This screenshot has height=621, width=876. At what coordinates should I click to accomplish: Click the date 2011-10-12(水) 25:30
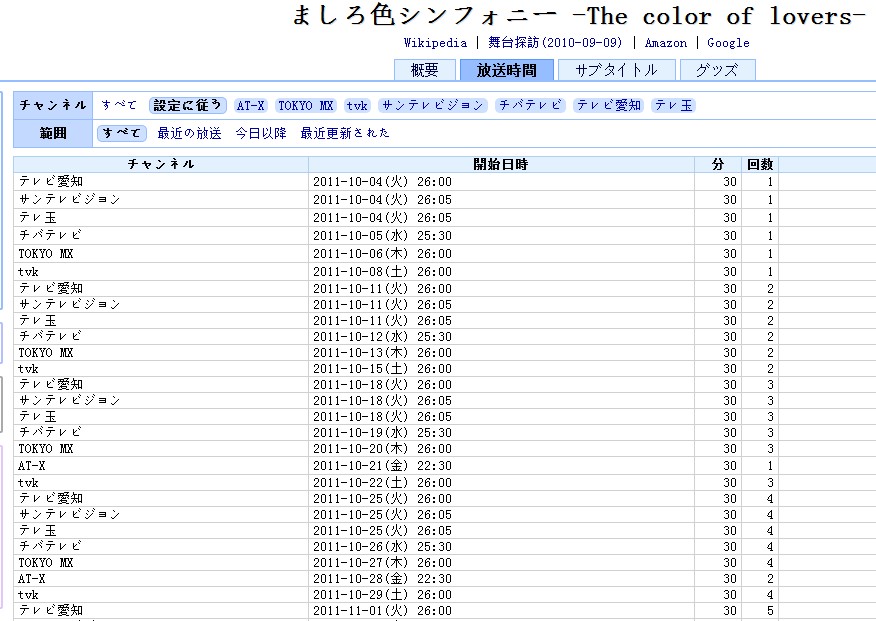[x=382, y=337]
